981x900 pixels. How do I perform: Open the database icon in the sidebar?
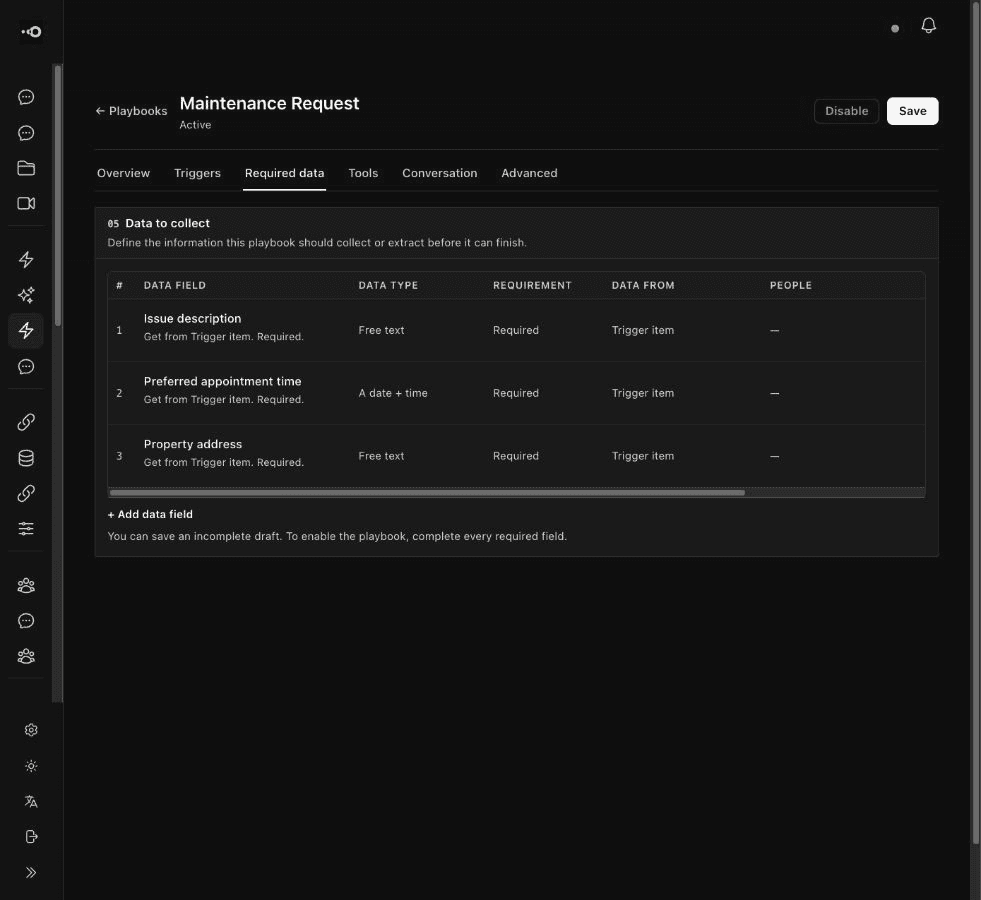coord(26,458)
